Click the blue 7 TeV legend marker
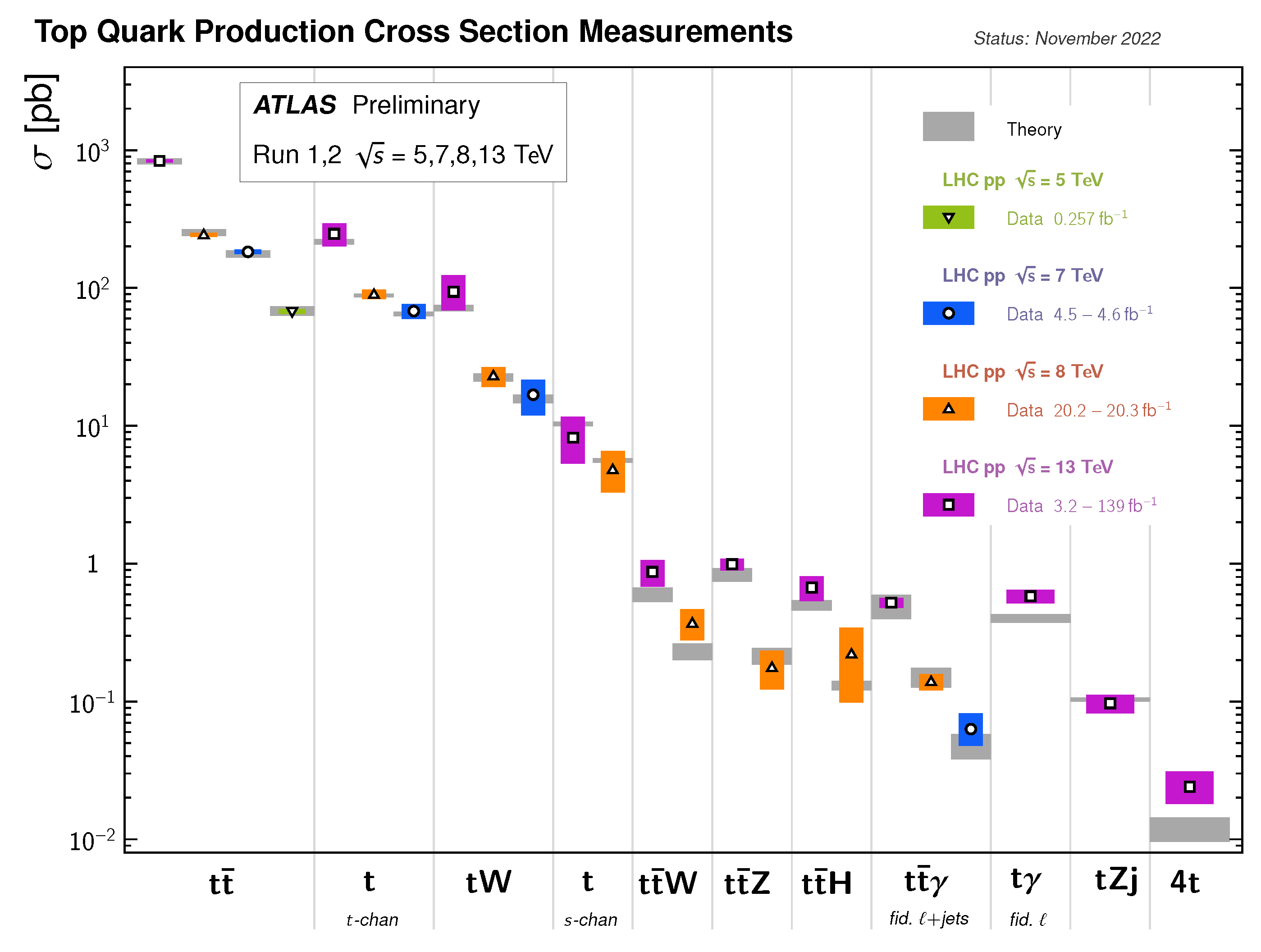This screenshot has height=952, width=1261. (948, 313)
